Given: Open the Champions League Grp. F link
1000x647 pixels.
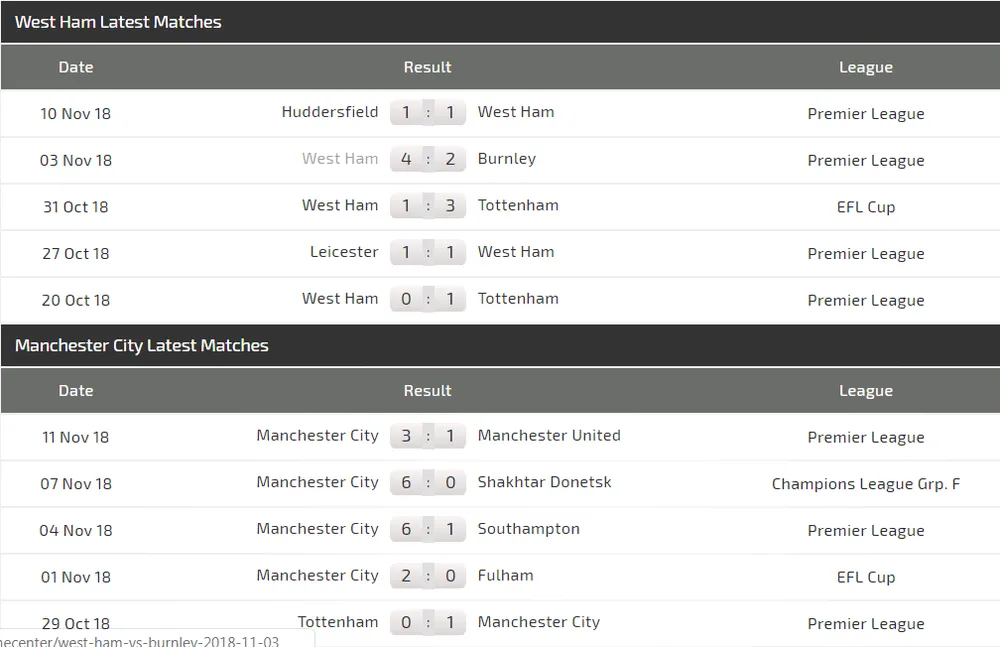Looking at the screenshot, I should coord(866,483).
